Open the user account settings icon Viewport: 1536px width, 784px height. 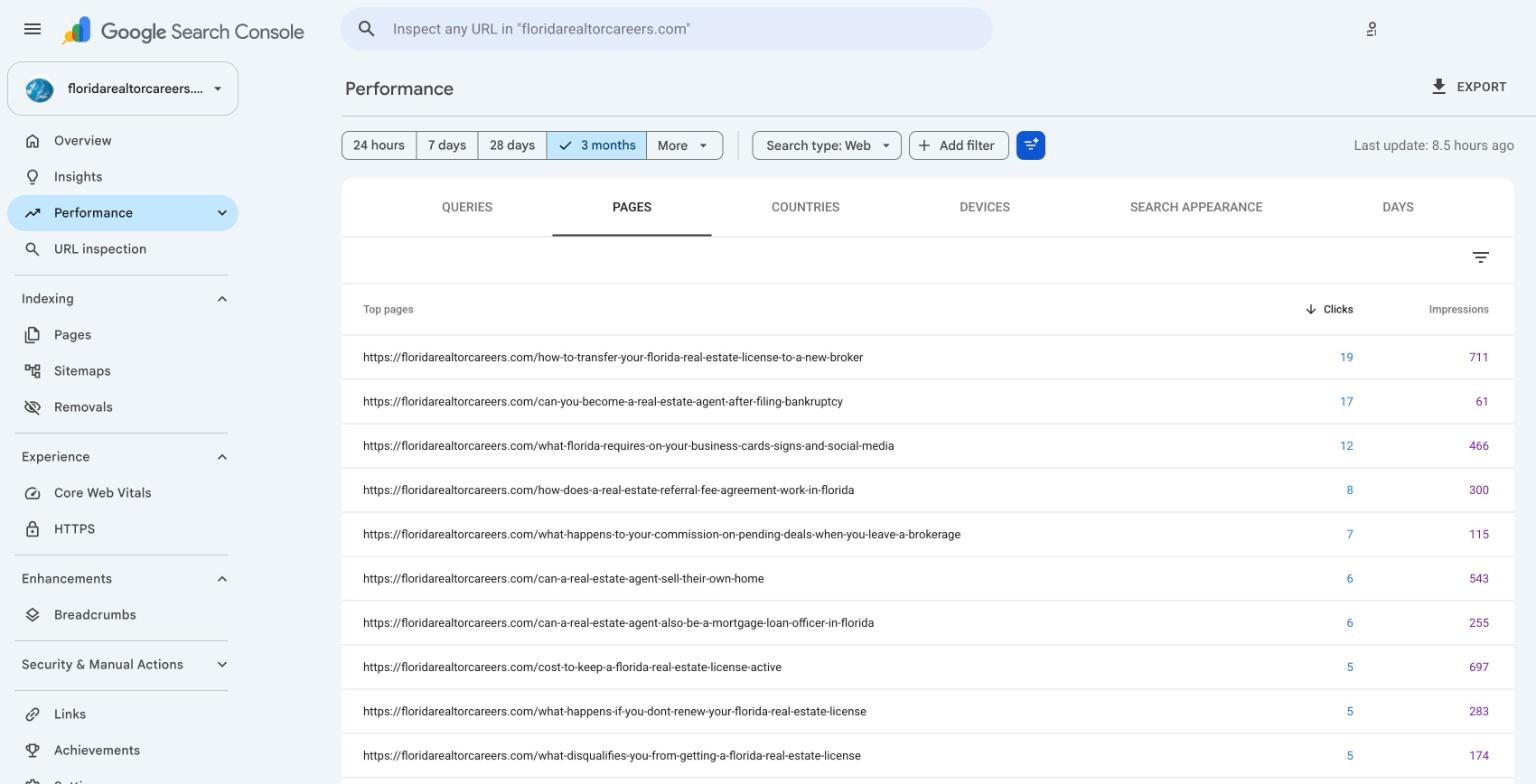coord(1371,29)
